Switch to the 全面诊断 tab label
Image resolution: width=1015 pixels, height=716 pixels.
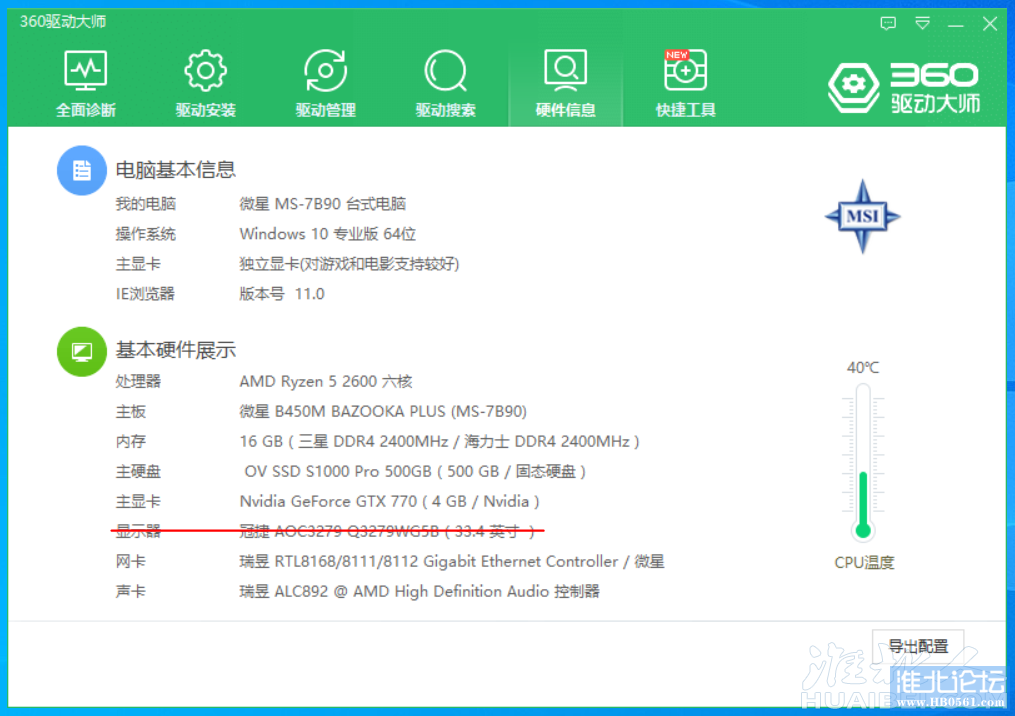(85, 110)
